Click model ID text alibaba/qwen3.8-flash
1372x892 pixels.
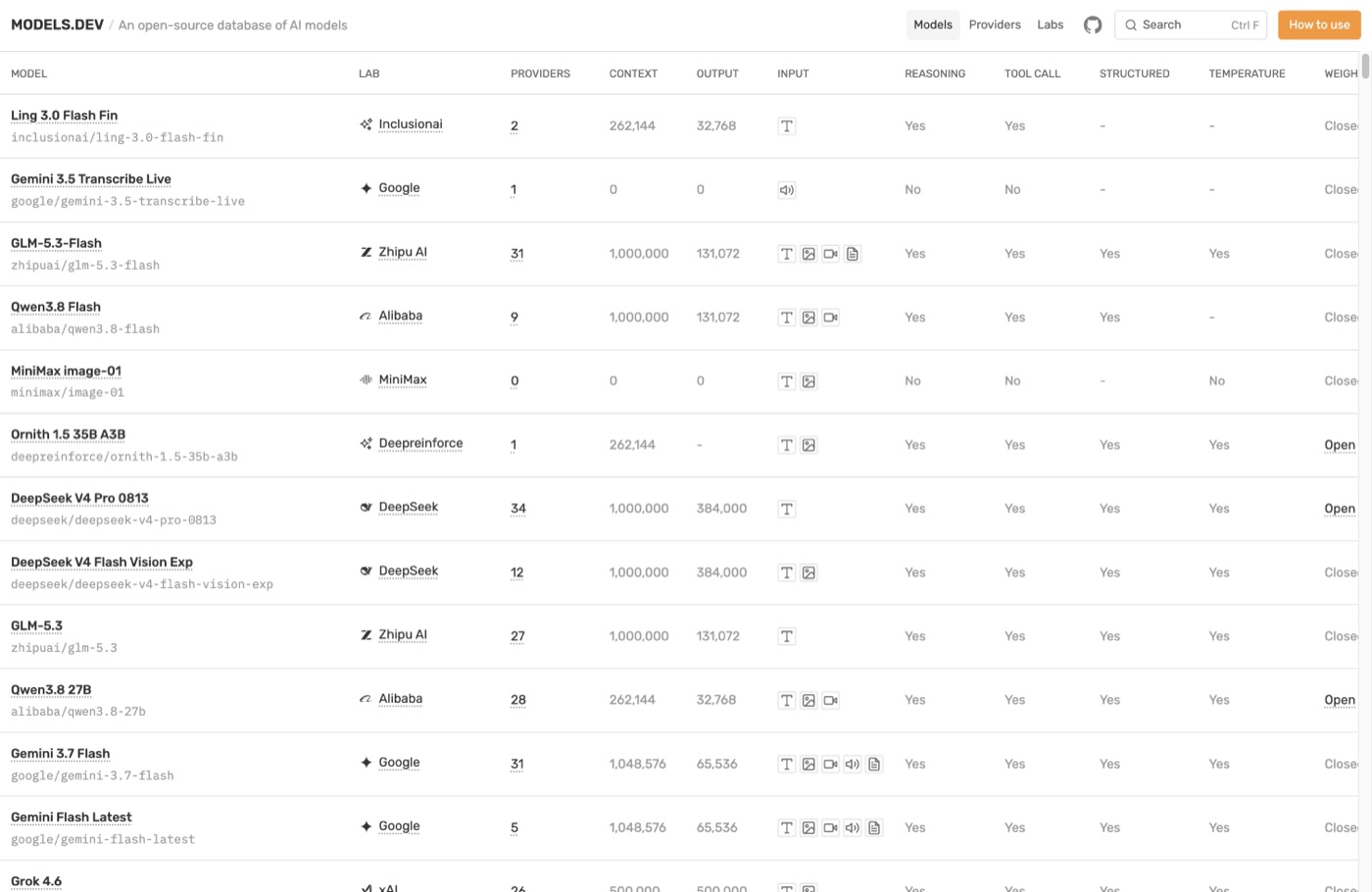[85, 329]
